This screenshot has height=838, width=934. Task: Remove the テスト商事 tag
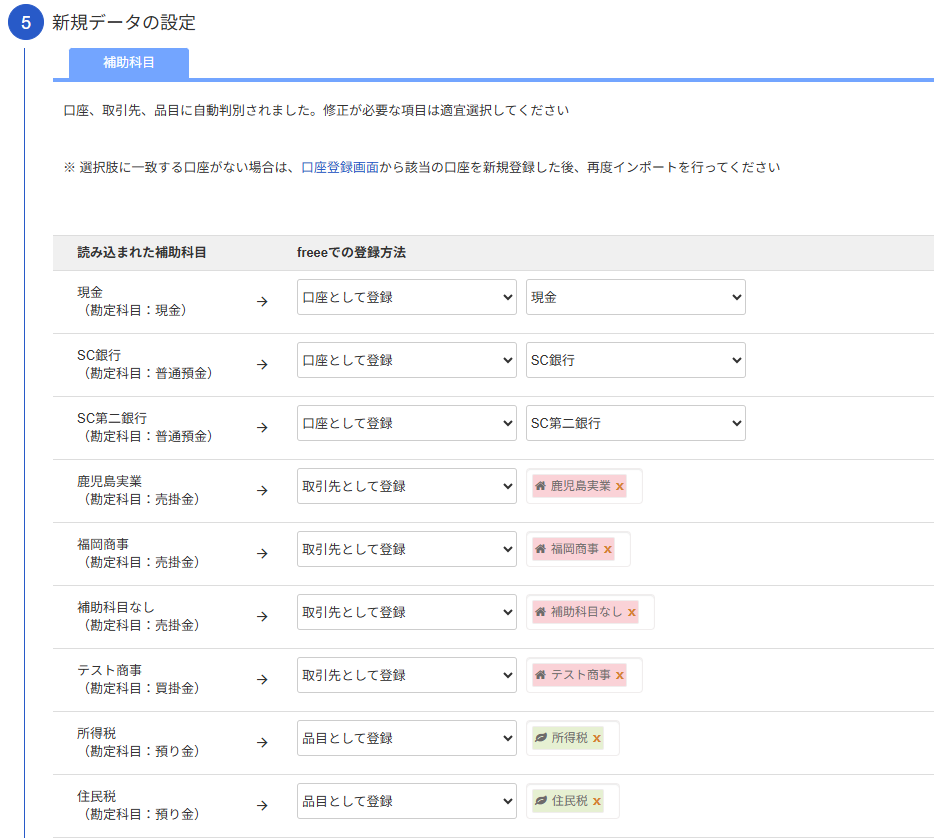620,675
